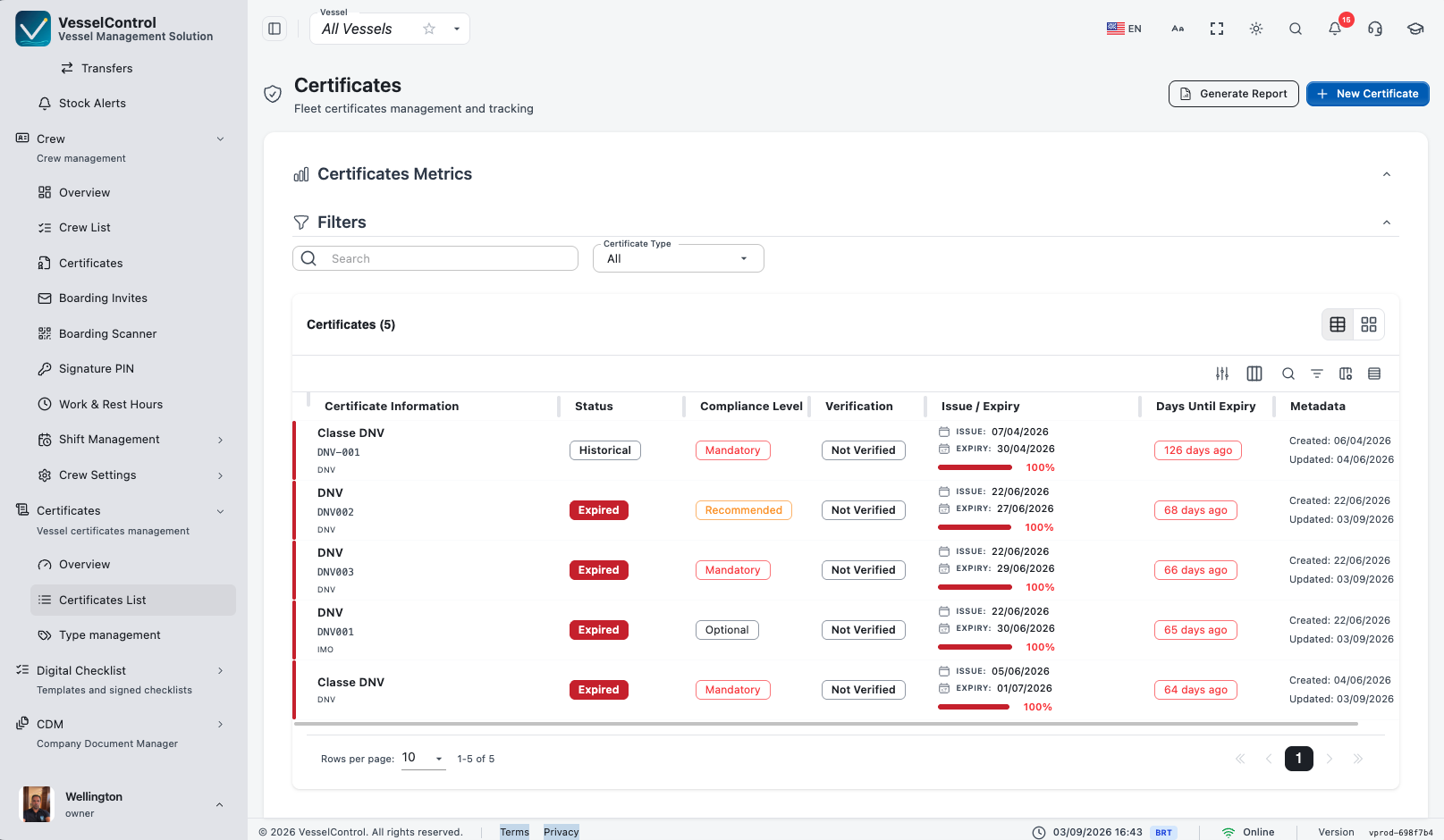Collapse vessel Certificates section
The image size is (1444, 840).
coord(220,511)
